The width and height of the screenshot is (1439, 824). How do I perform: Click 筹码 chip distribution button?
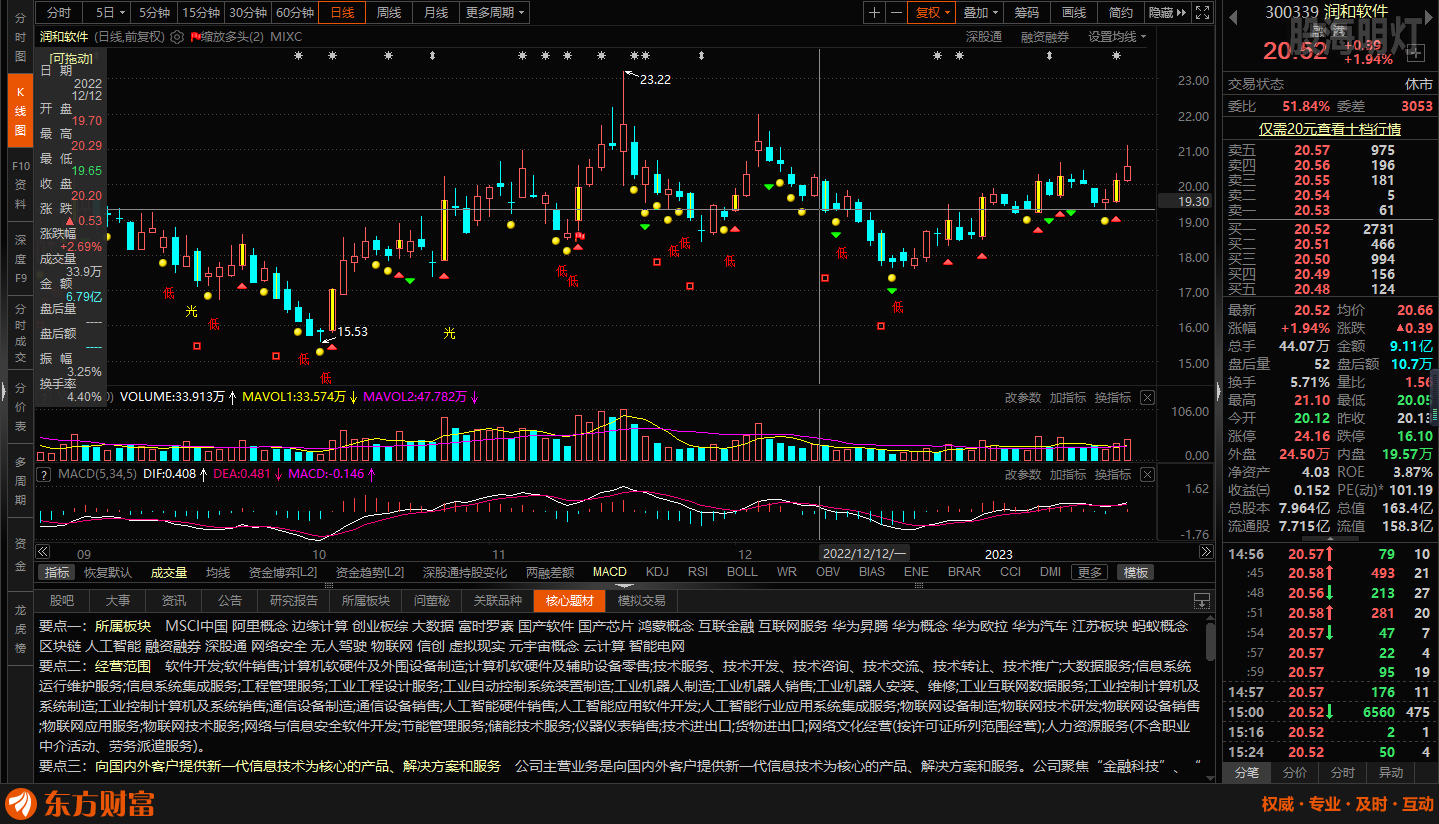point(1027,13)
